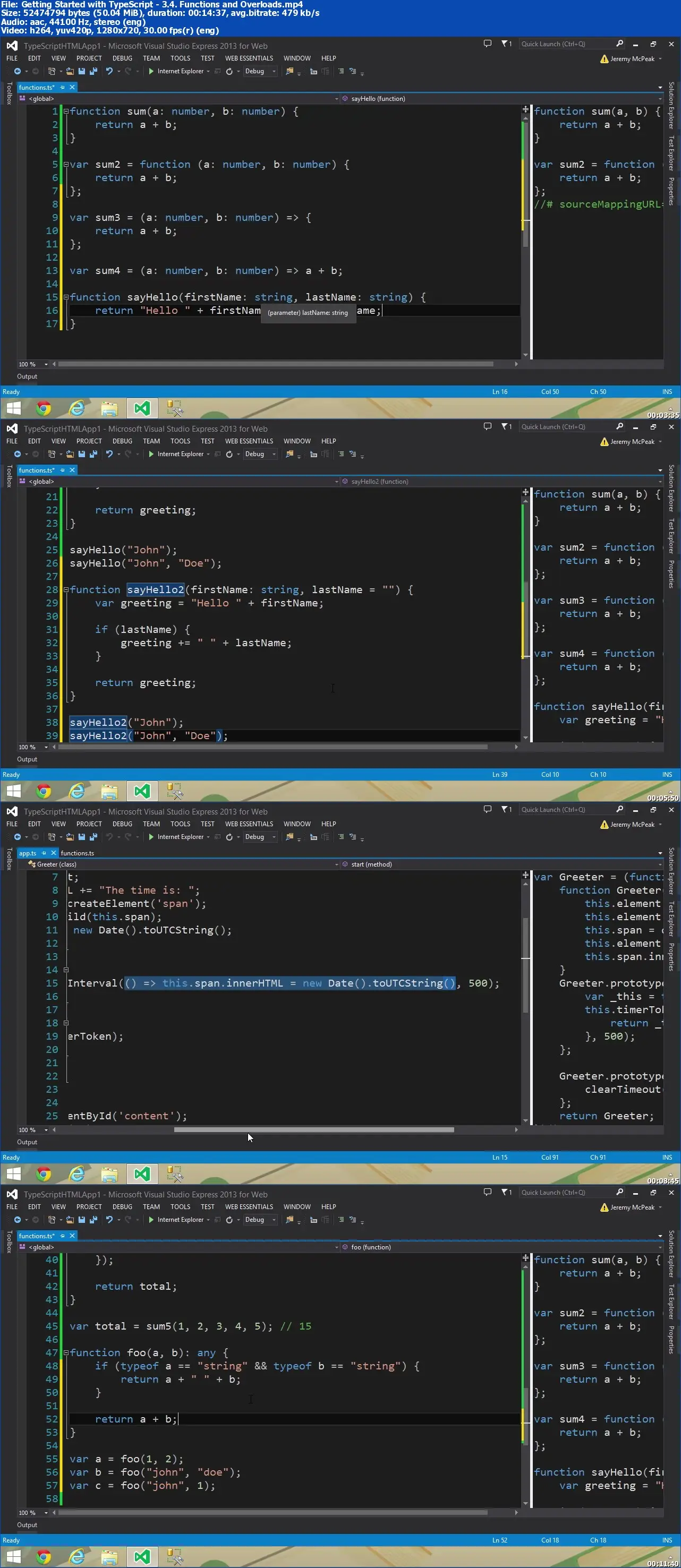The width and height of the screenshot is (681, 1568).
Task: Open Chrome from taskbar in the 00:03:35 frame
Action: click(44, 408)
